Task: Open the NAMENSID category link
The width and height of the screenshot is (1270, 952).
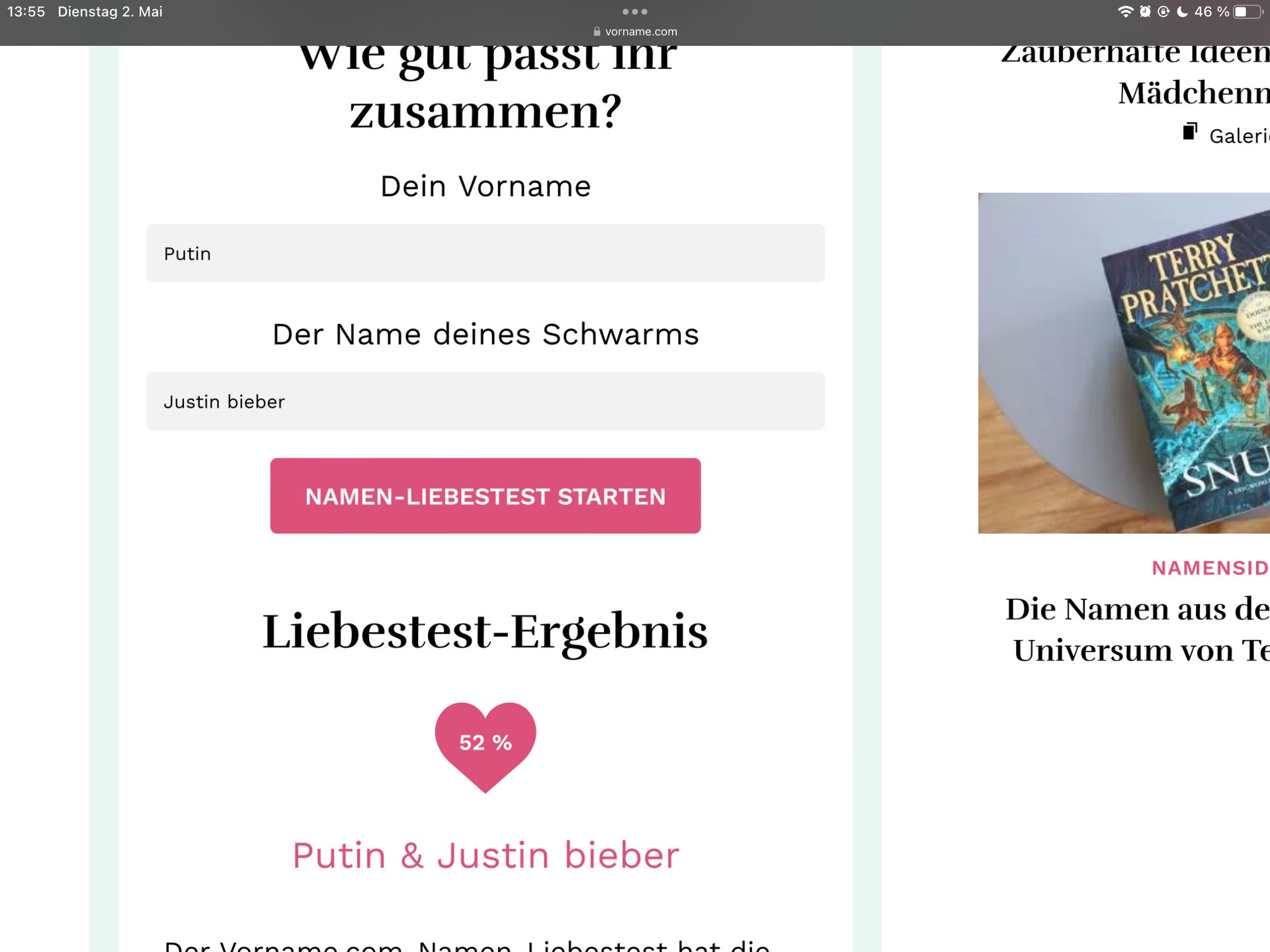Action: [x=1210, y=568]
